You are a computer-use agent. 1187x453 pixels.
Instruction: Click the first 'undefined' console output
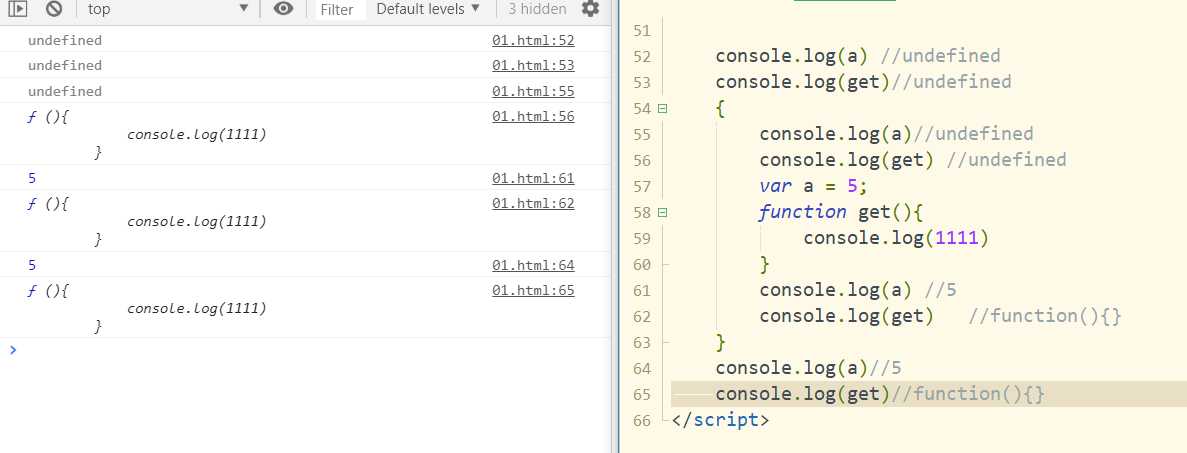coord(64,41)
